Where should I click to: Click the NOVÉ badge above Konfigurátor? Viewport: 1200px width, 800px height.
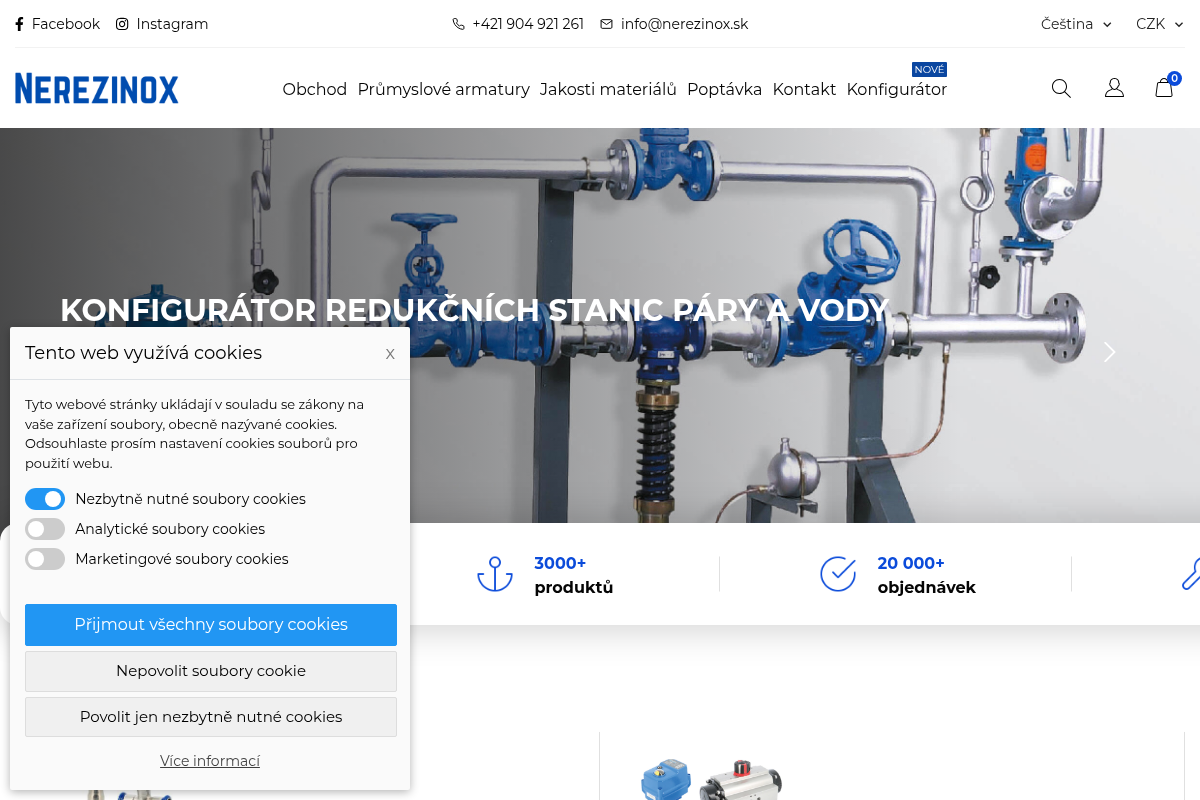tap(929, 69)
